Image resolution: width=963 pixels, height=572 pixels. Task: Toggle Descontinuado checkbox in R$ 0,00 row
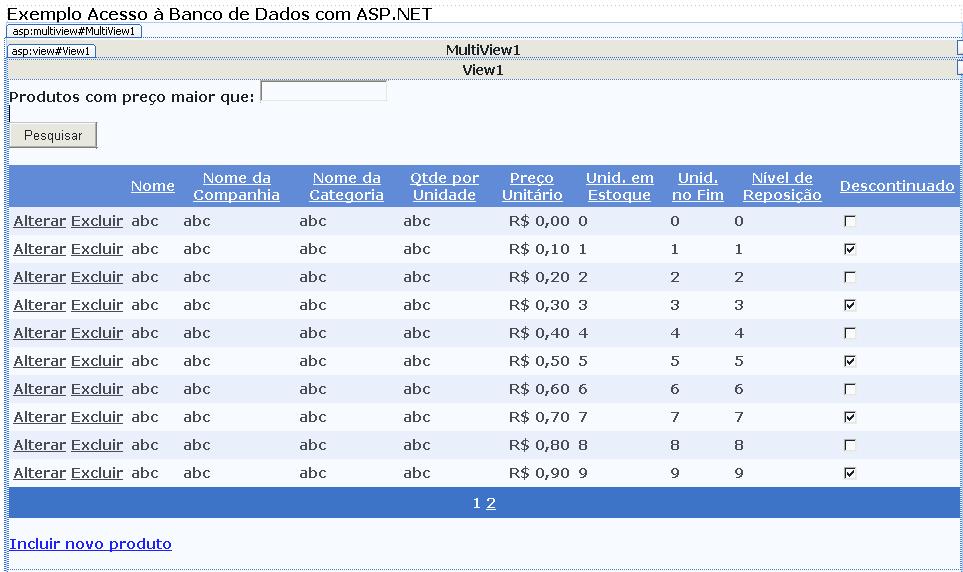(x=850, y=221)
